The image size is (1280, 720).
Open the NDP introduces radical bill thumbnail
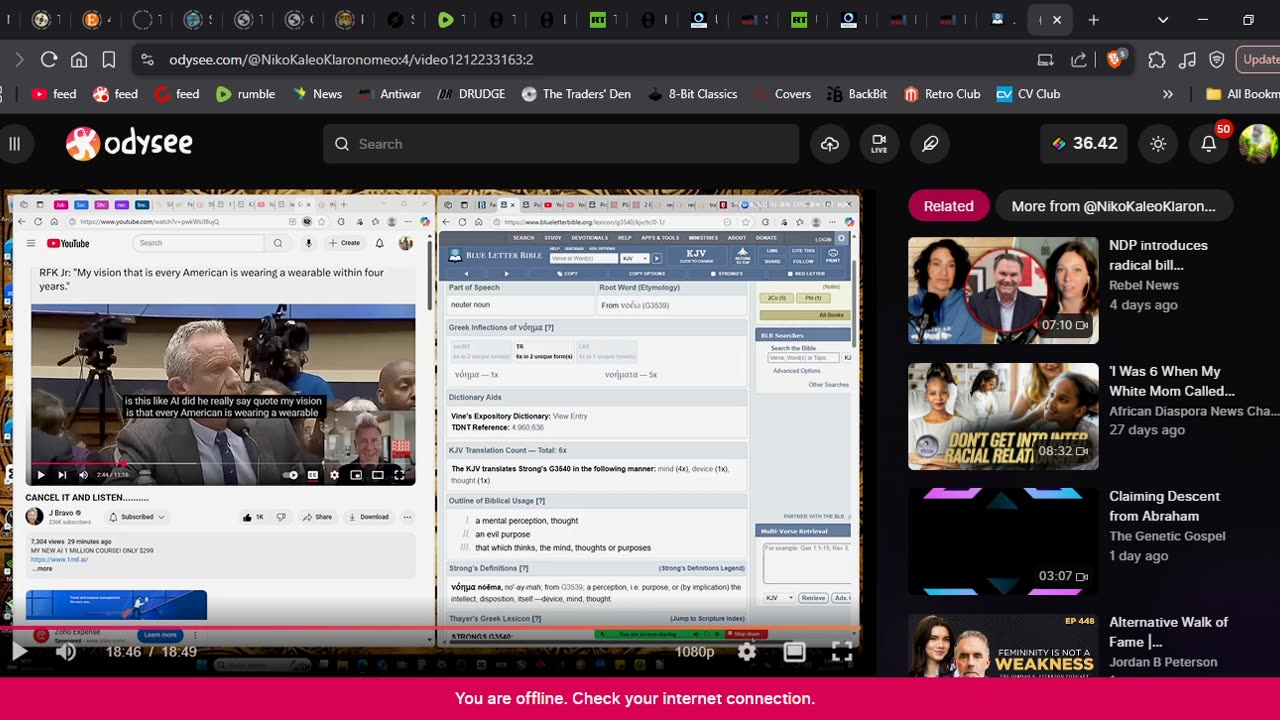click(1003, 290)
